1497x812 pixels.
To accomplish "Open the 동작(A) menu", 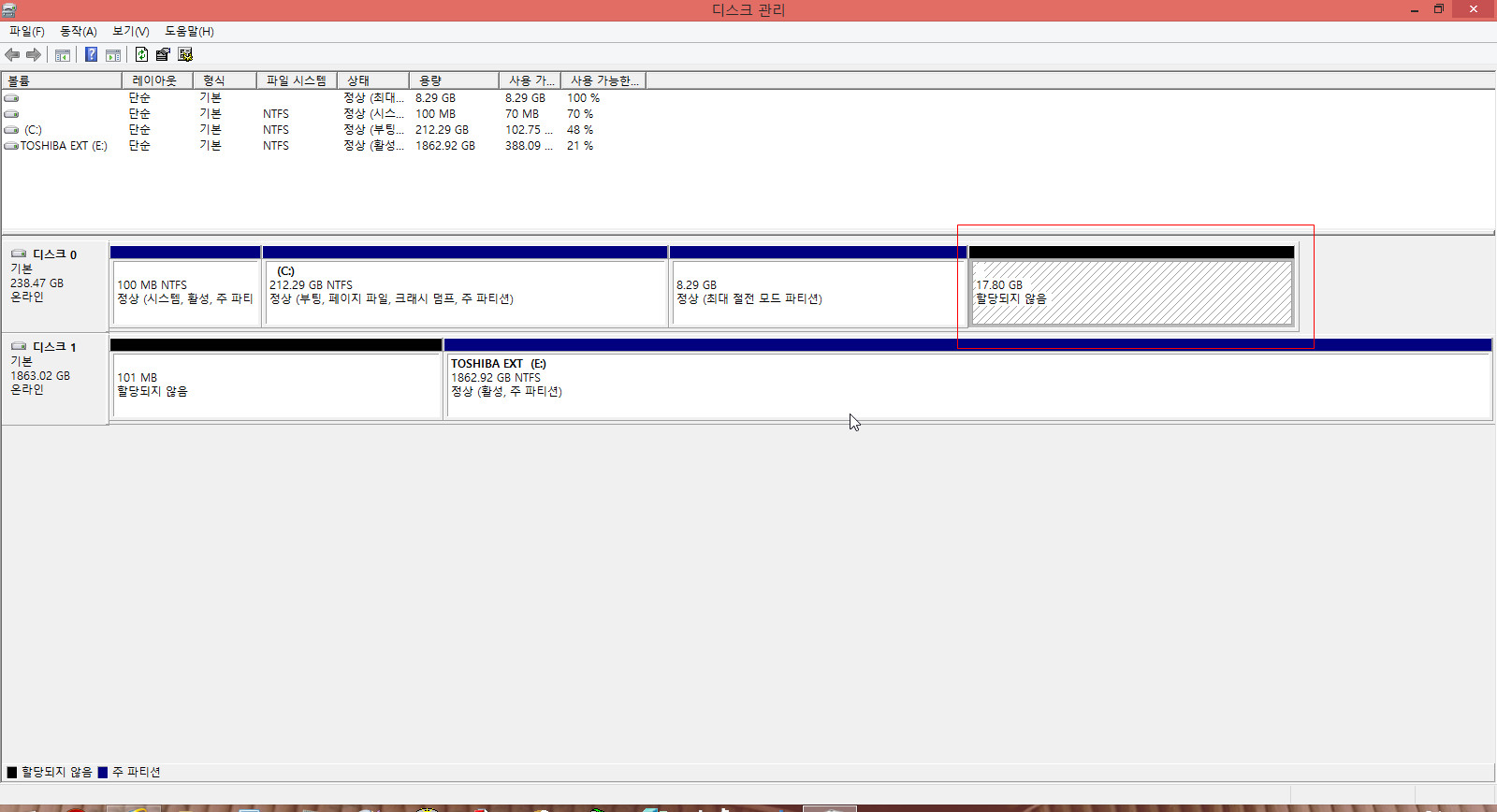I will [79, 32].
